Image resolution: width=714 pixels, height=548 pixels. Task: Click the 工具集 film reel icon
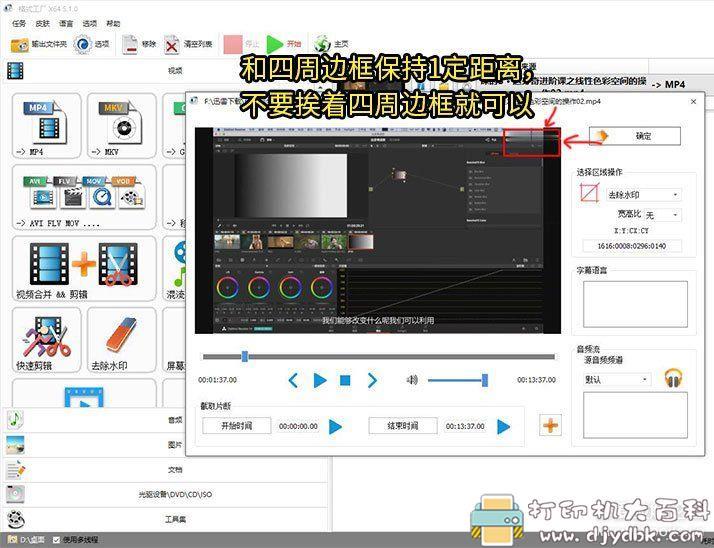[16, 519]
